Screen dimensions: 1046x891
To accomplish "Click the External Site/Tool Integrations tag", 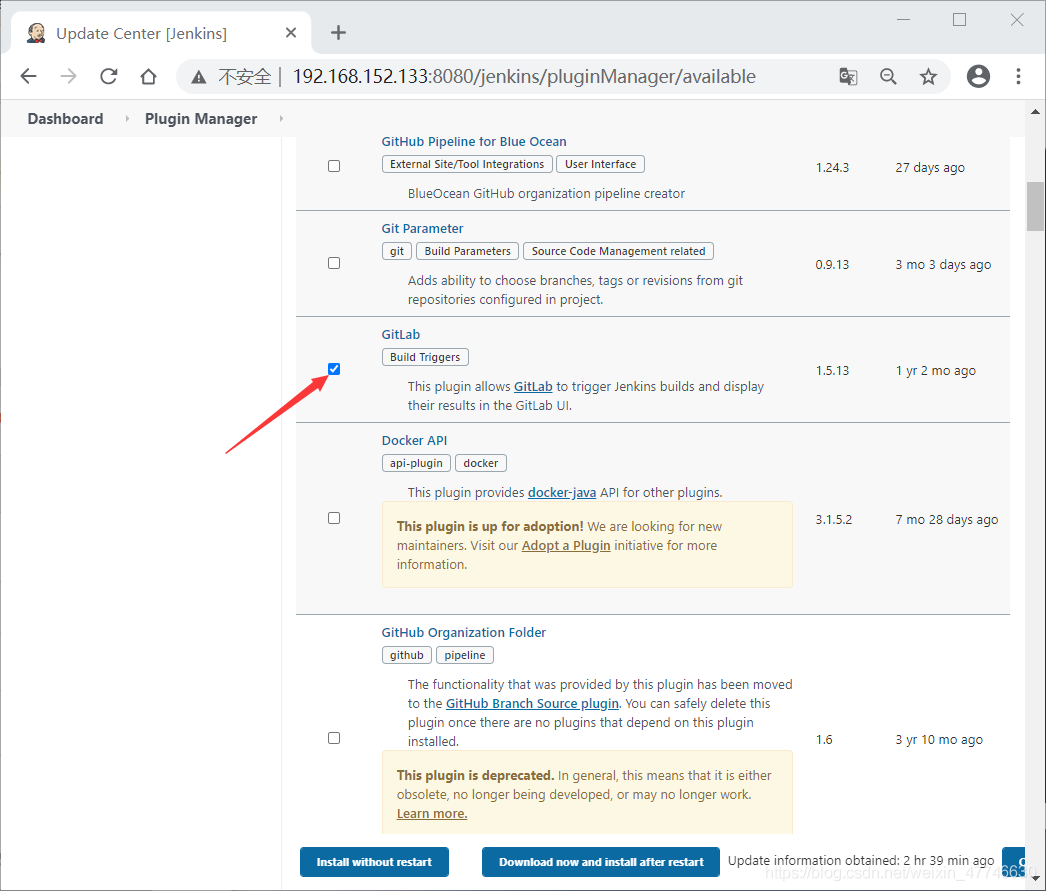I will point(467,164).
